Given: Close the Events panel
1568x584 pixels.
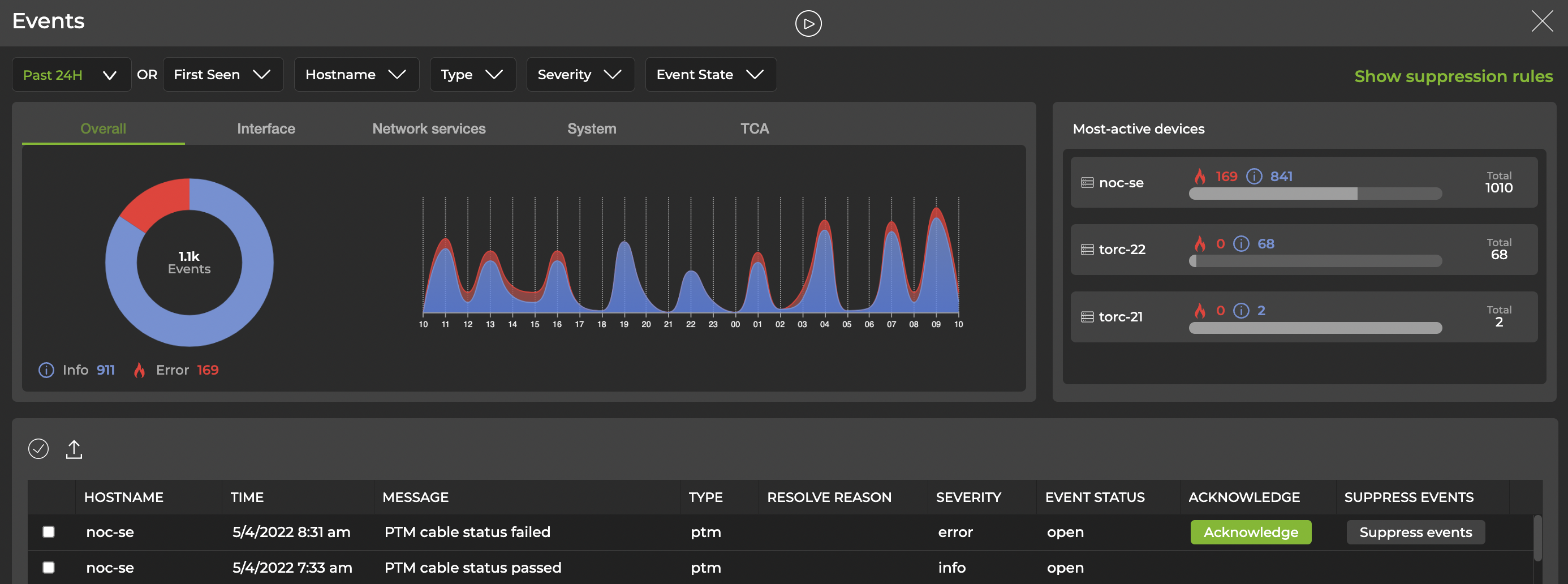Looking at the screenshot, I should pyautogui.click(x=1542, y=22).
